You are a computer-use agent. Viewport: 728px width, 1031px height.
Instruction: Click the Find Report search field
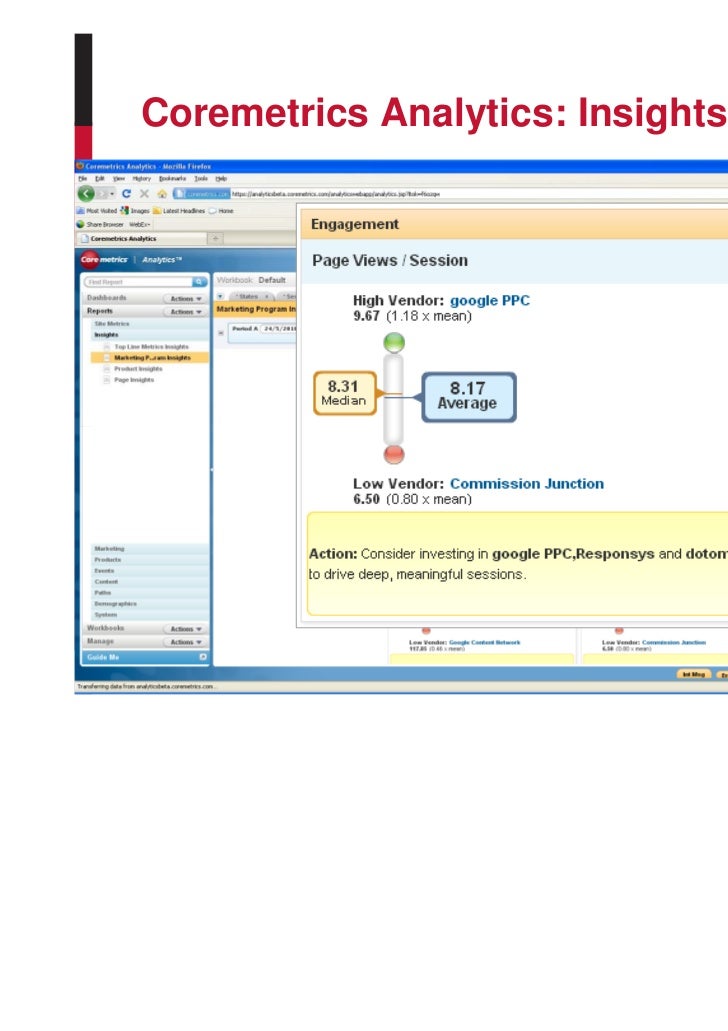tap(137, 282)
